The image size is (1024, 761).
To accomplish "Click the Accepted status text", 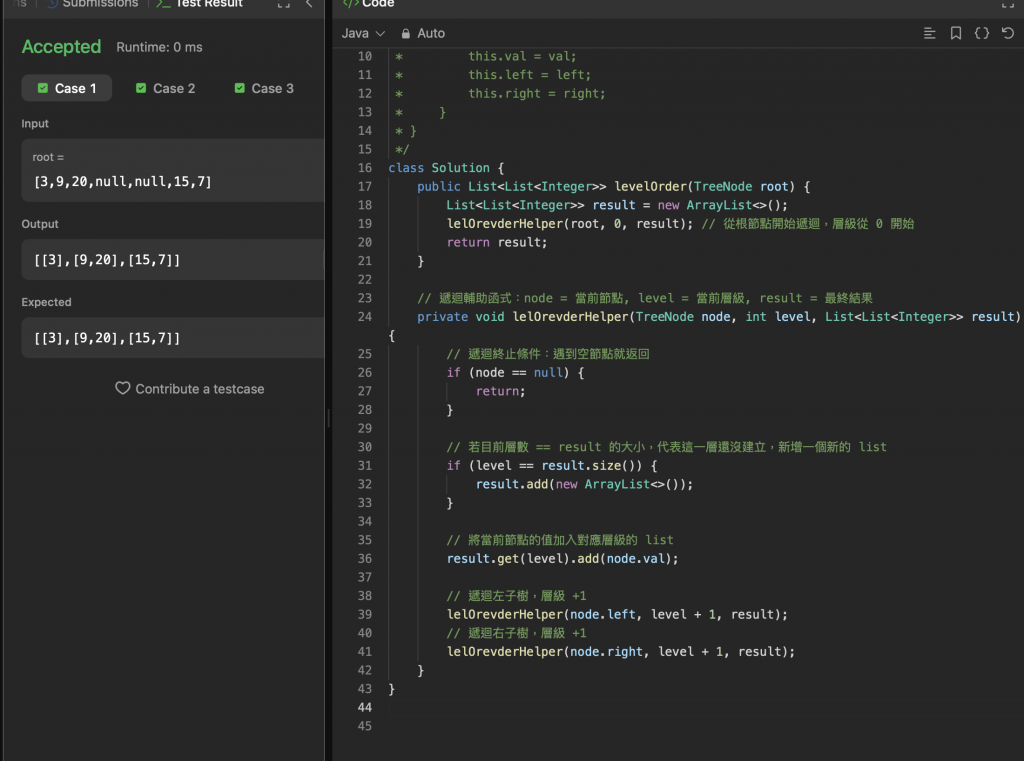I will click(61, 47).
